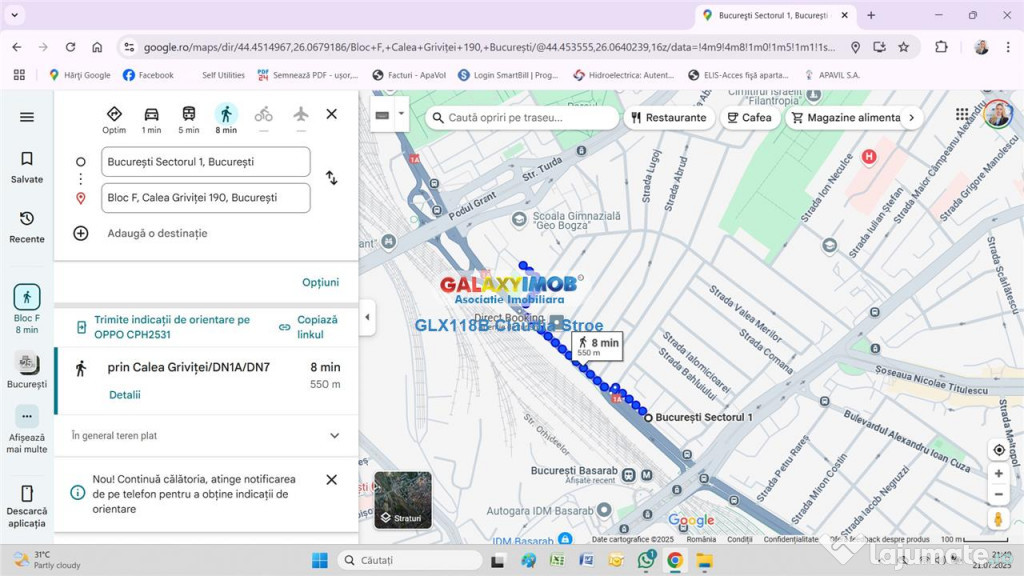This screenshot has width=1024, height=576.
Task: Open a new browser tab
Action: click(x=871, y=15)
